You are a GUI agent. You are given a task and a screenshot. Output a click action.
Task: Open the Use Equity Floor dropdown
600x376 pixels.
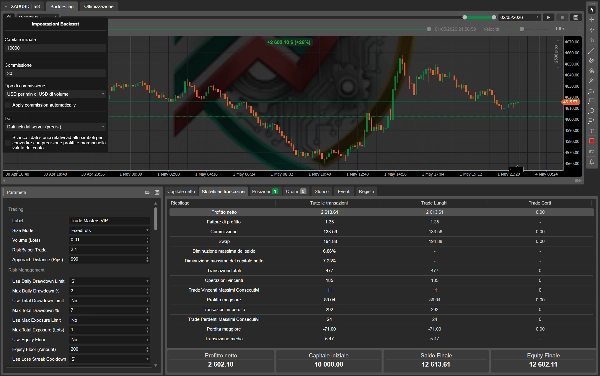[x=109, y=340]
